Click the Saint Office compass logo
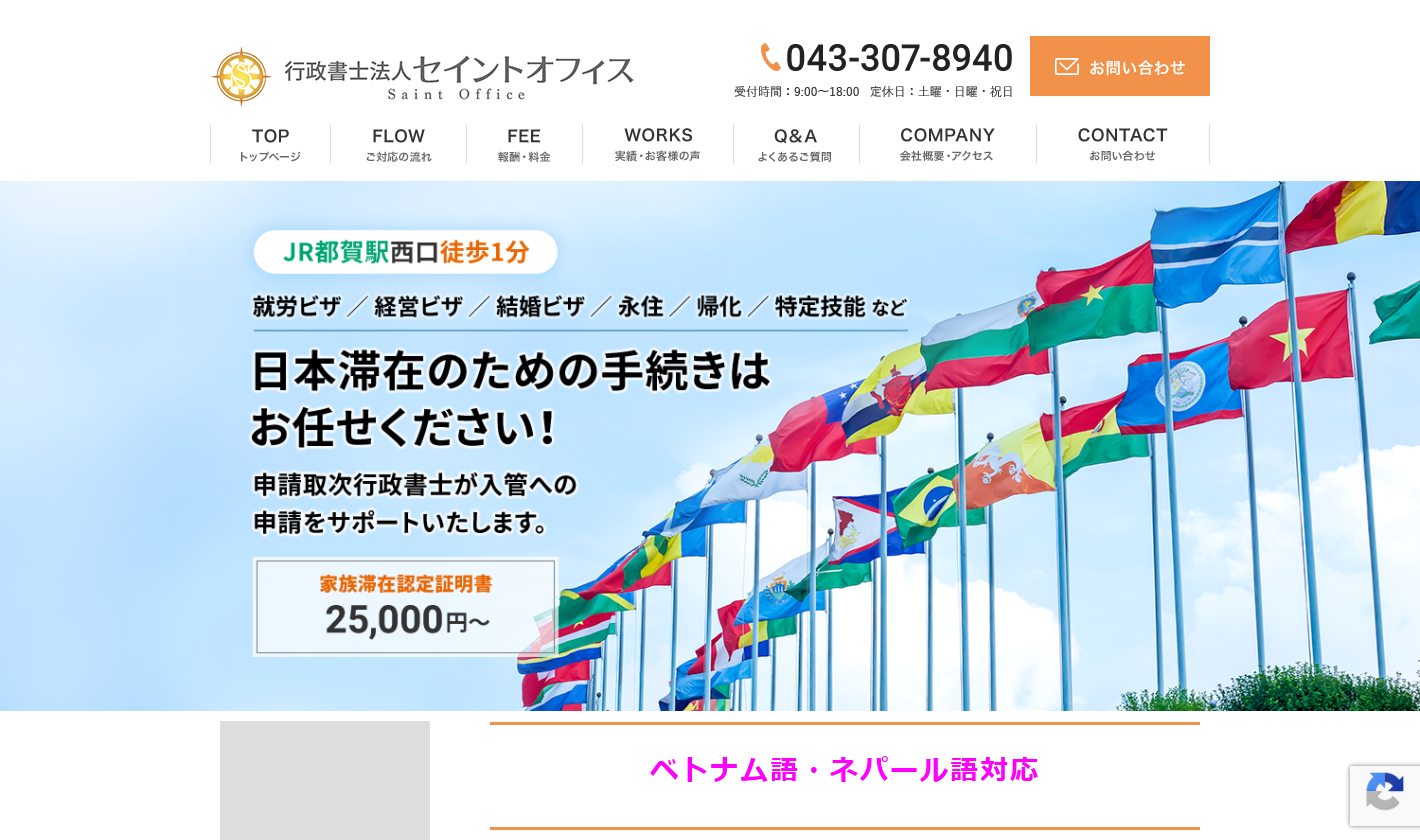The height and width of the screenshot is (840, 1420). (x=241, y=75)
